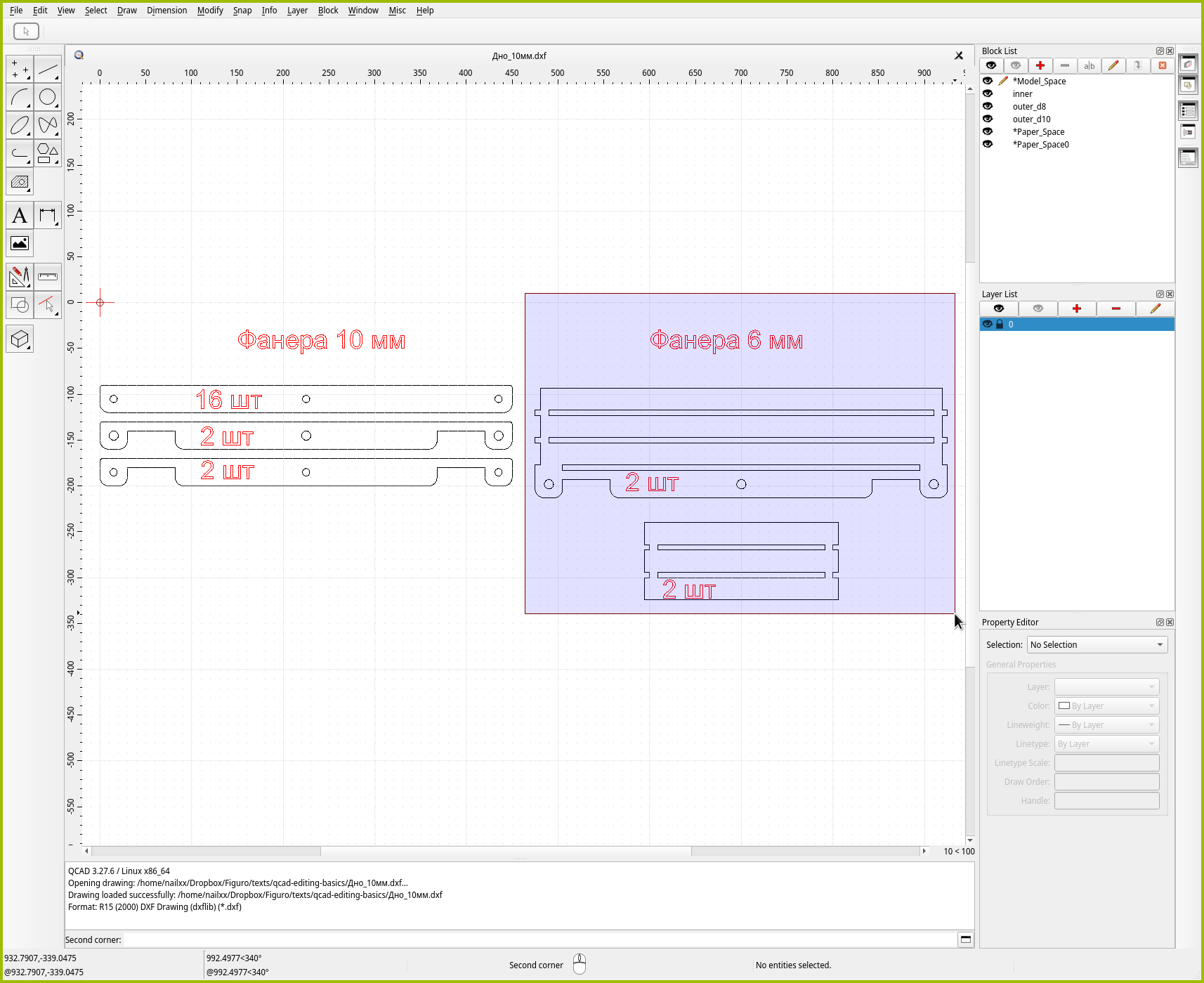
Task: Open the Color By Layer dropdown
Action: click(x=1106, y=706)
